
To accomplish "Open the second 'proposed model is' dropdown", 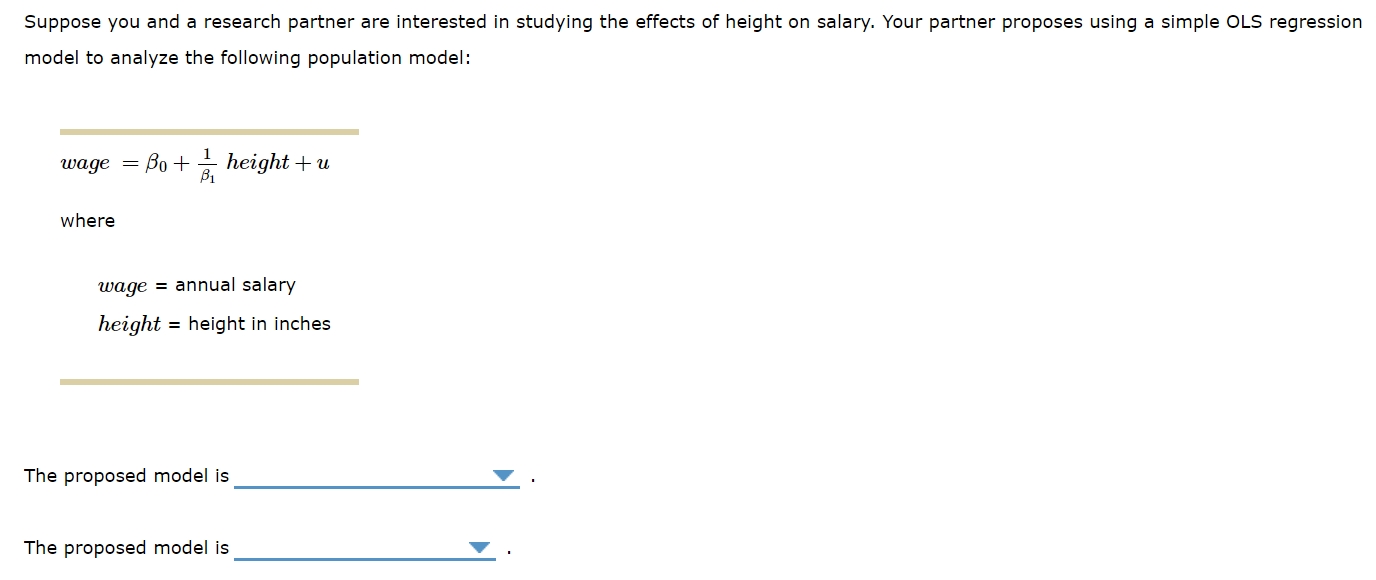I will pyautogui.click(x=477, y=548).
